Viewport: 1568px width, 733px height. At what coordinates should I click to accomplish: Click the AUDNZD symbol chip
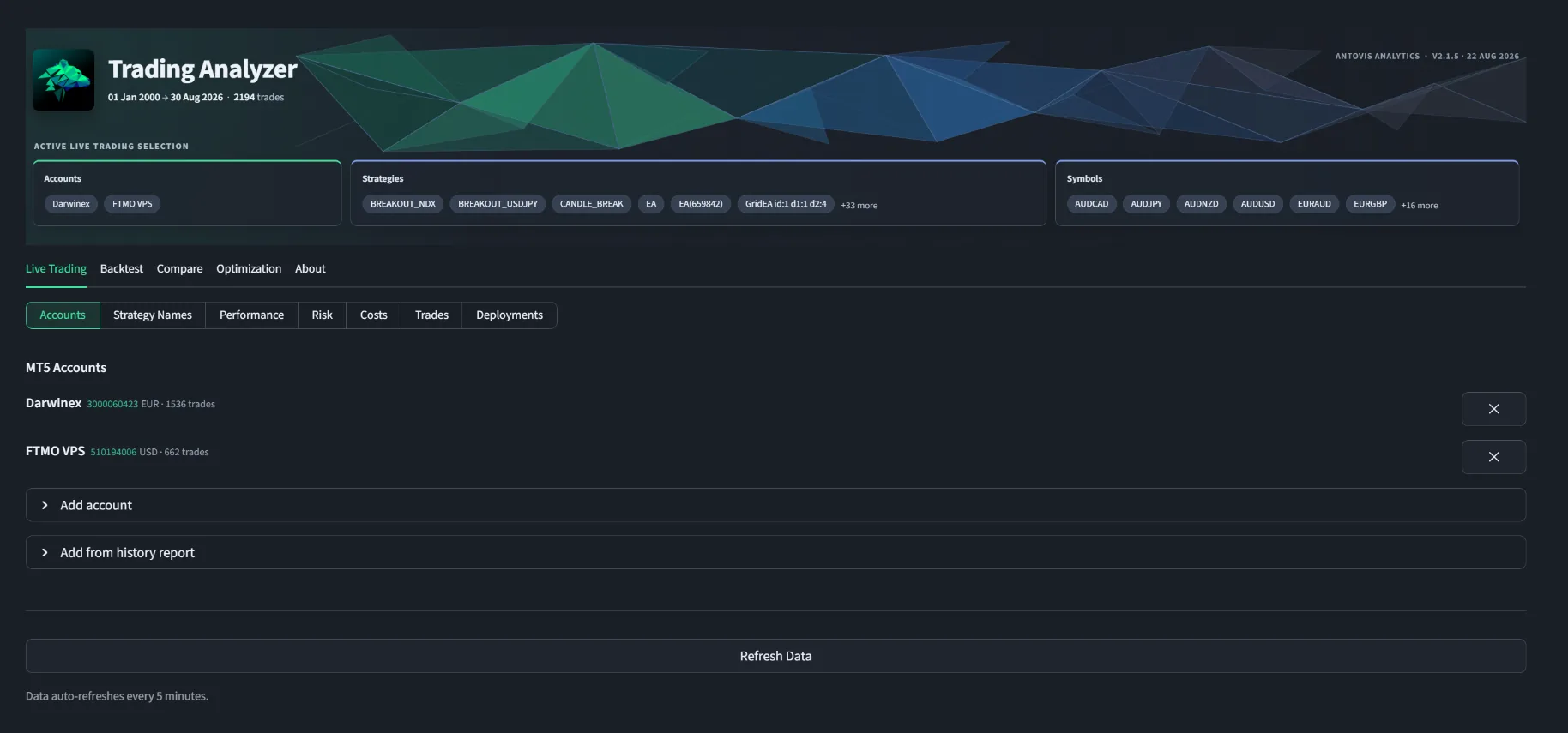[1202, 204]
